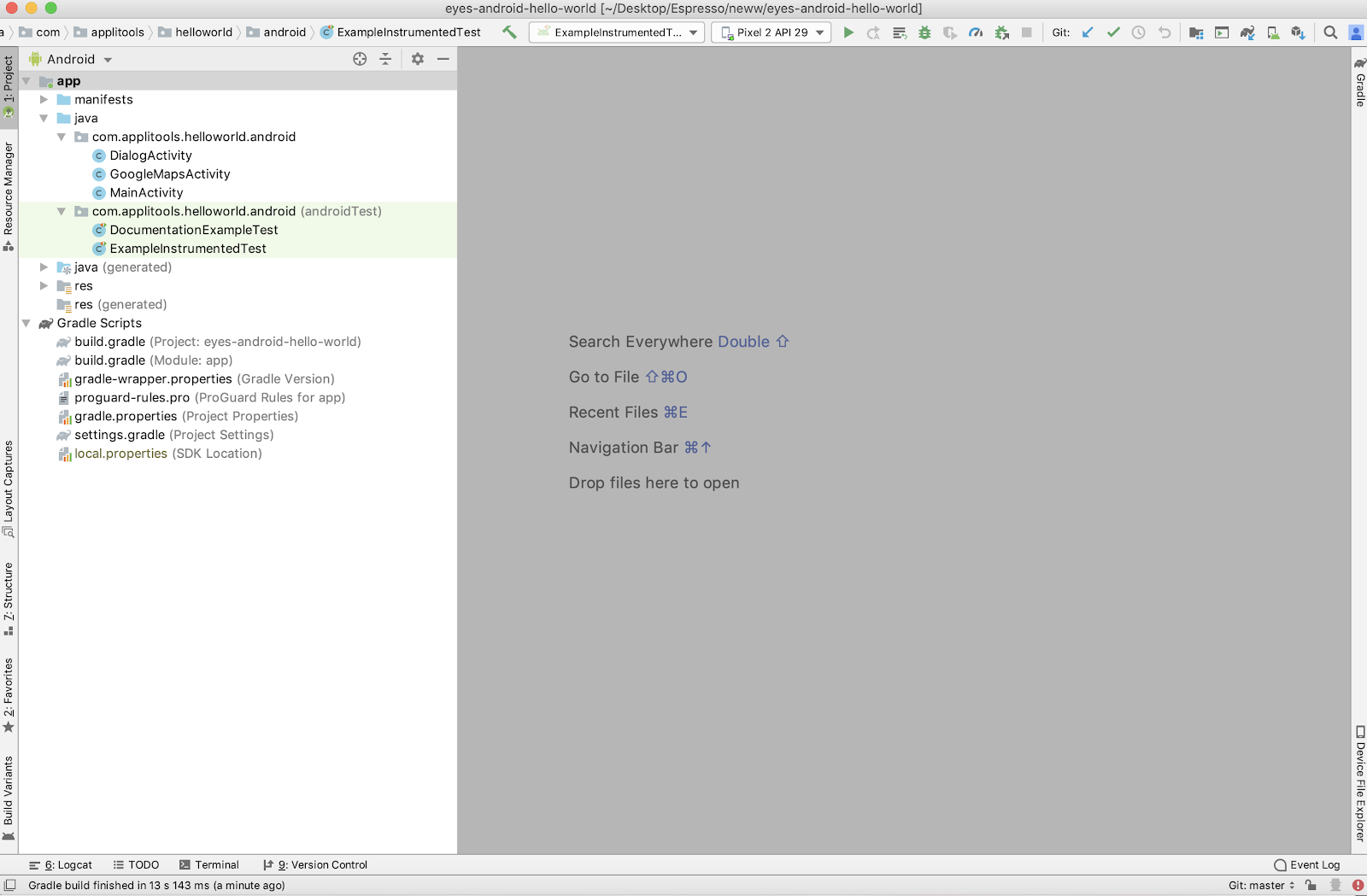
Task: Run the app with green play button
Action: point(848,32)
